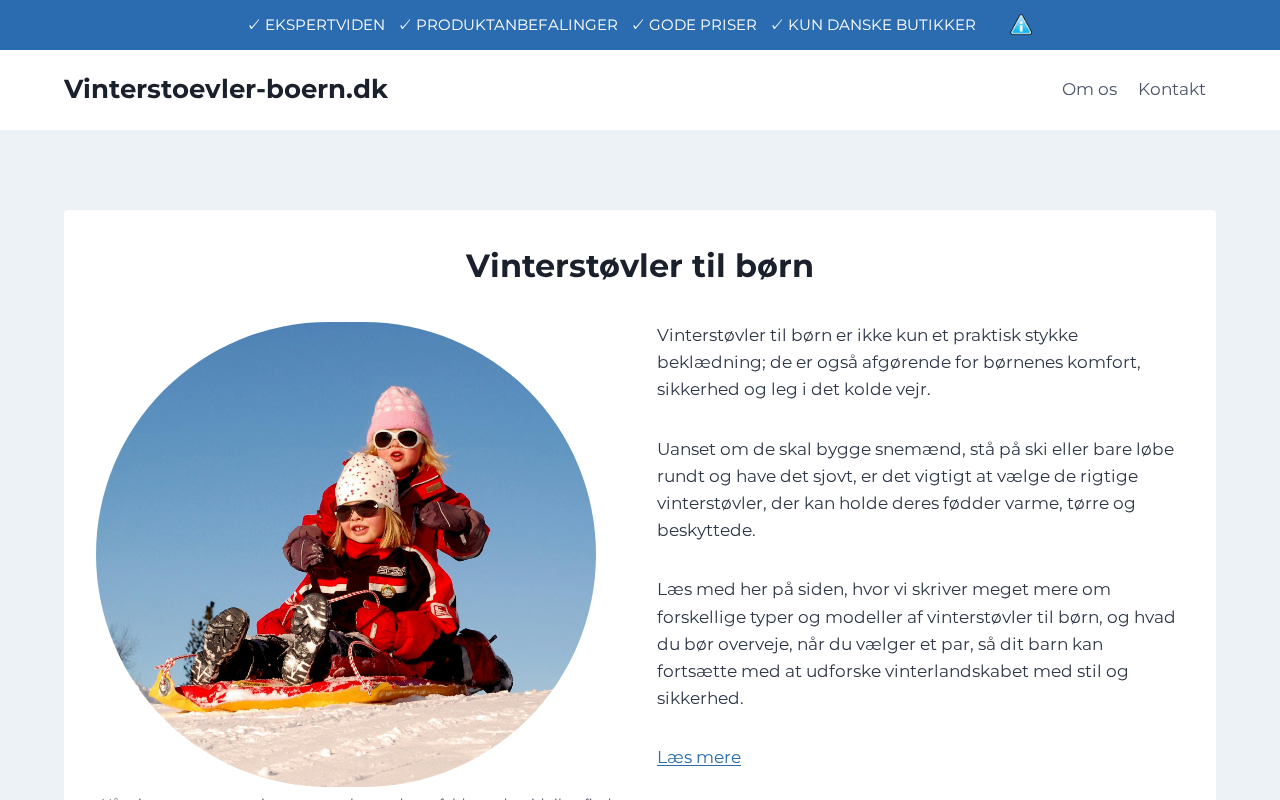This screenshot has height=800, width=1280.
Task: Select the PRODUKTANBEFALINGER label in top bar
Action: pos(517,25)
